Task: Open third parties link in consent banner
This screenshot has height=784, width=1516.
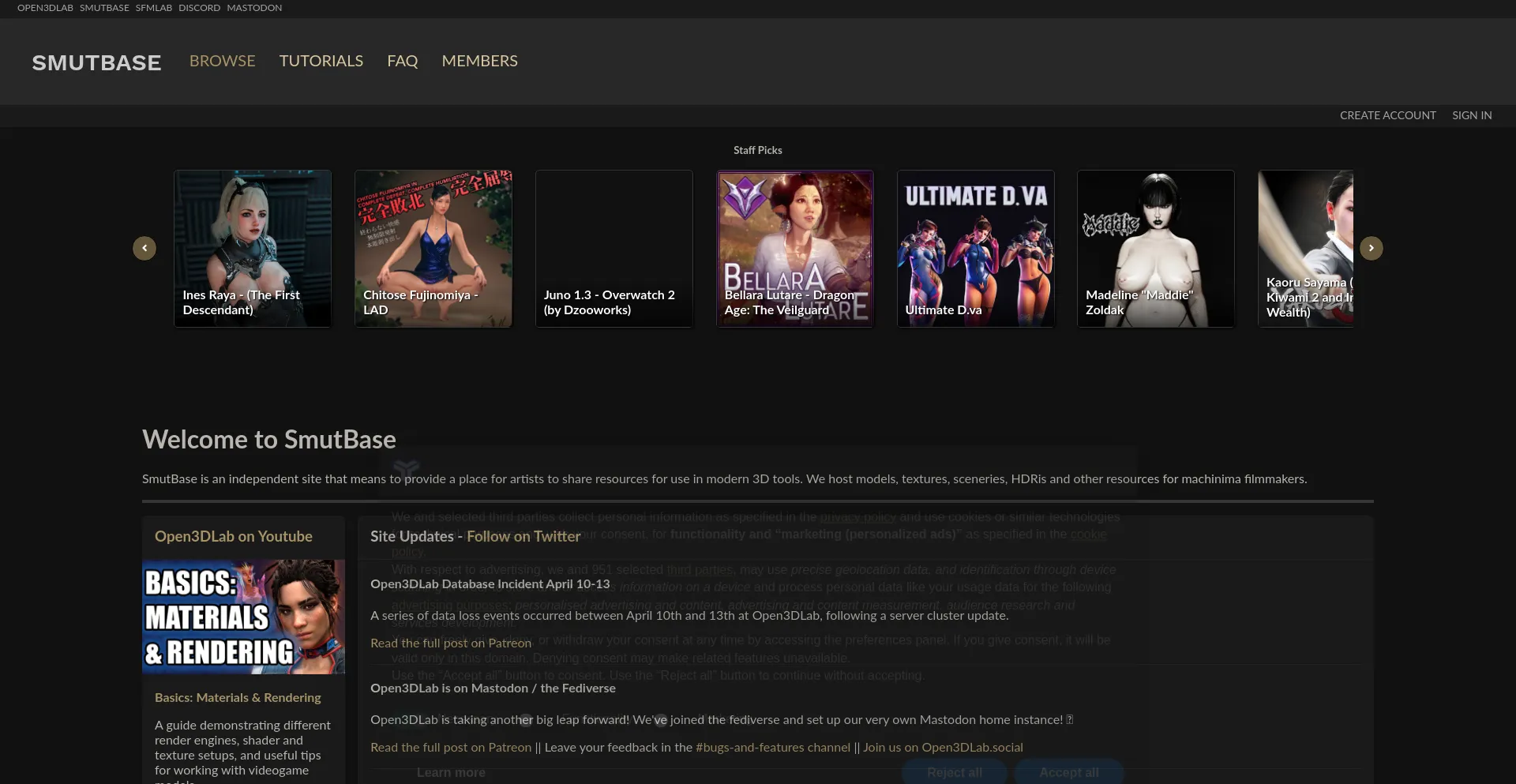Action: coord(700,569)
